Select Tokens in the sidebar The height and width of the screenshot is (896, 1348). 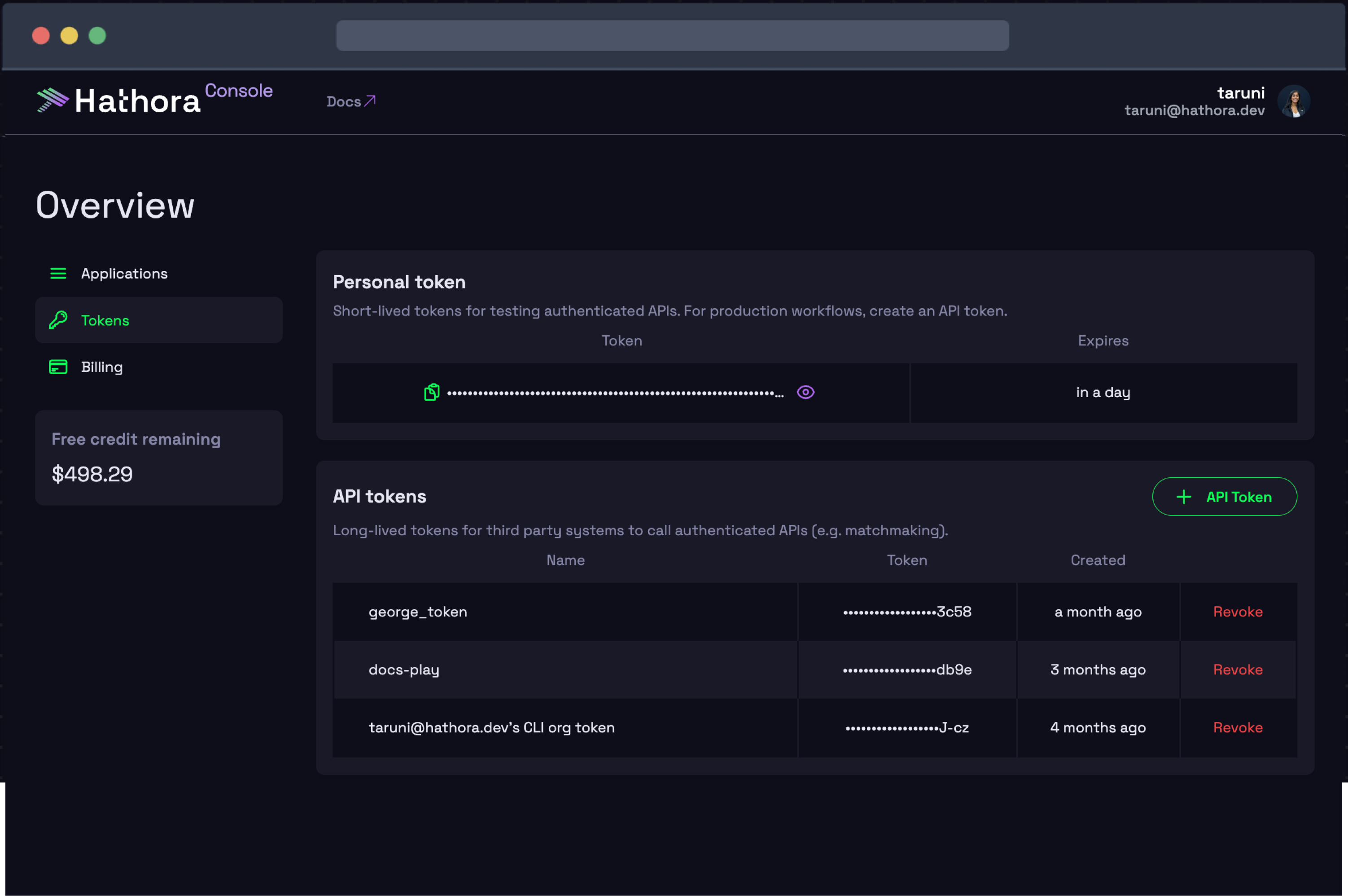click(159, 320)
